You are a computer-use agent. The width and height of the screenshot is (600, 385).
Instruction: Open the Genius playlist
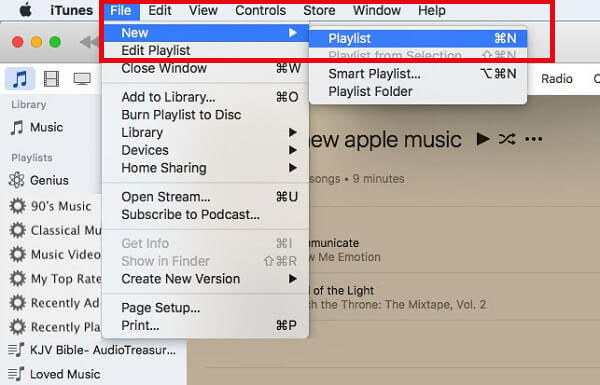[x=39, y=180]
